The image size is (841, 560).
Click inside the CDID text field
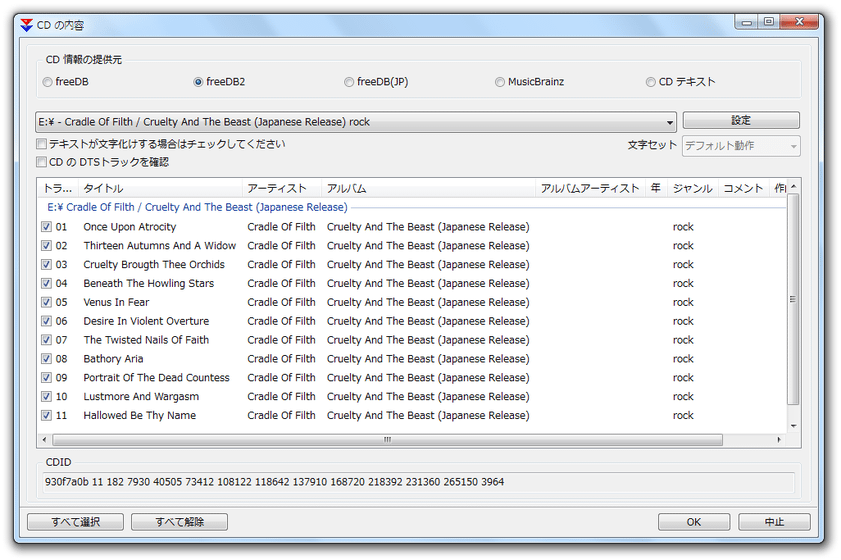[x=418, y=482]
